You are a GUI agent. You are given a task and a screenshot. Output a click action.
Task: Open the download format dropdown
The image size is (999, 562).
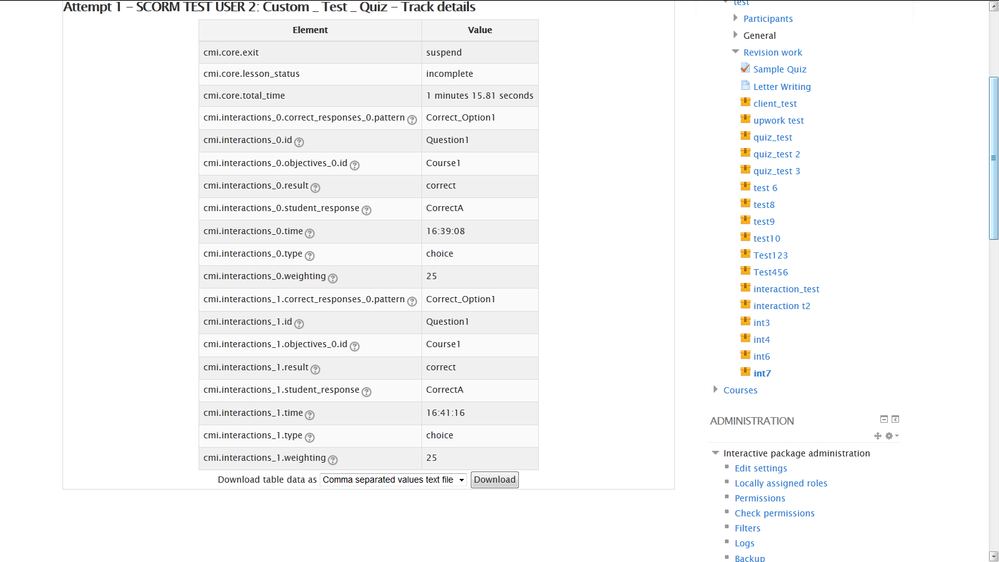click(x=393, y=480)
